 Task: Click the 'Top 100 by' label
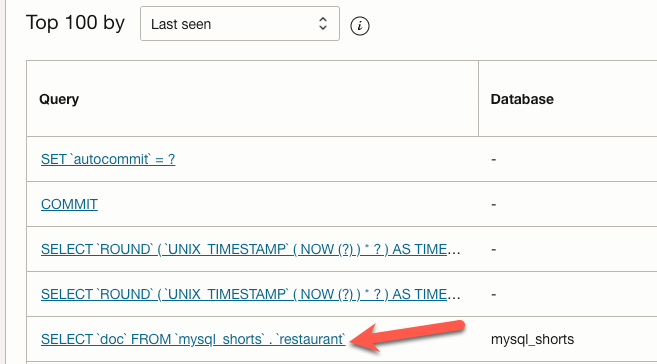click(75, 23)
